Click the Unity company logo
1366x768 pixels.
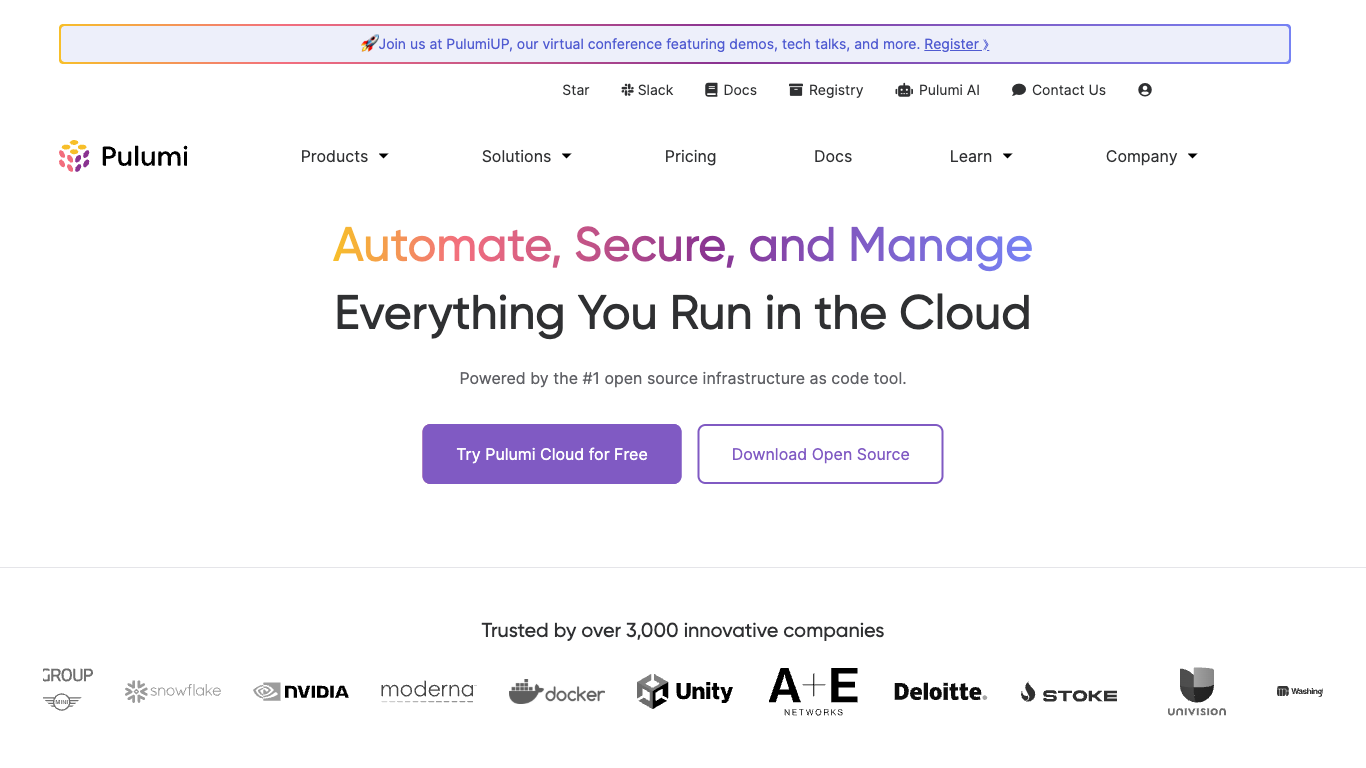pyautogui.click(x=685, y=691)
